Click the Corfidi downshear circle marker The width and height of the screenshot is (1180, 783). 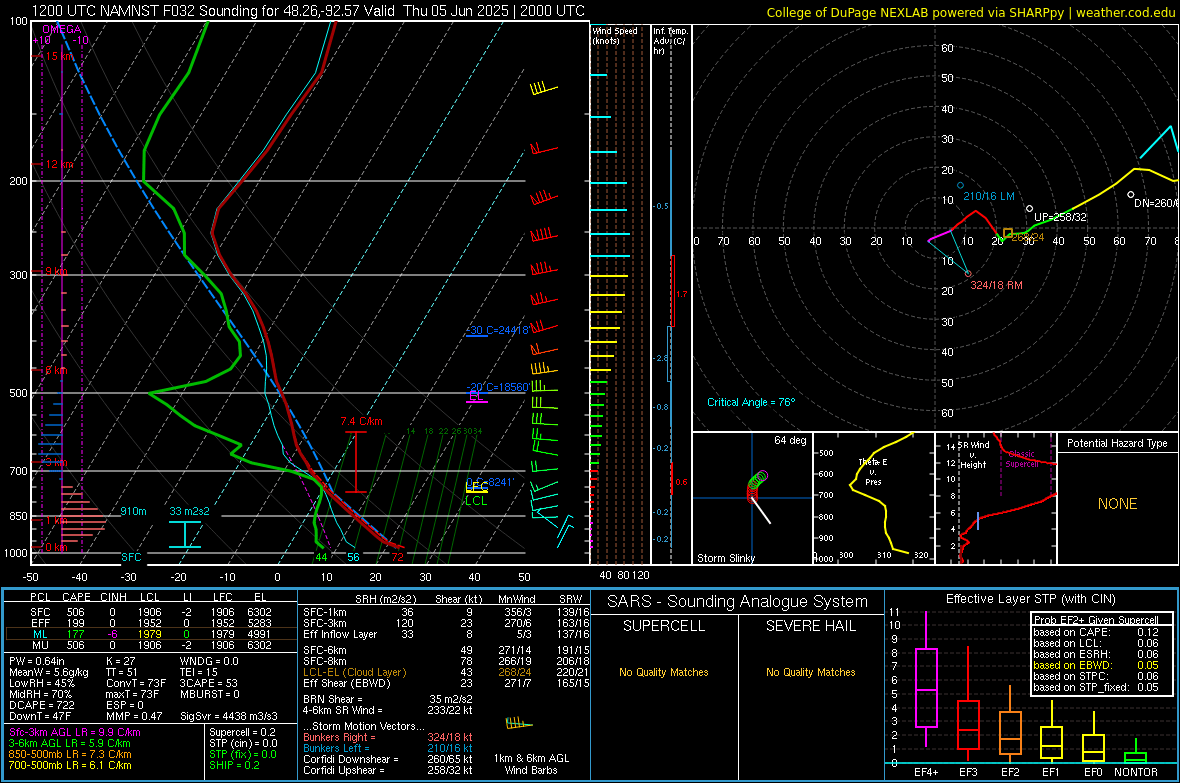[1130, 195]
